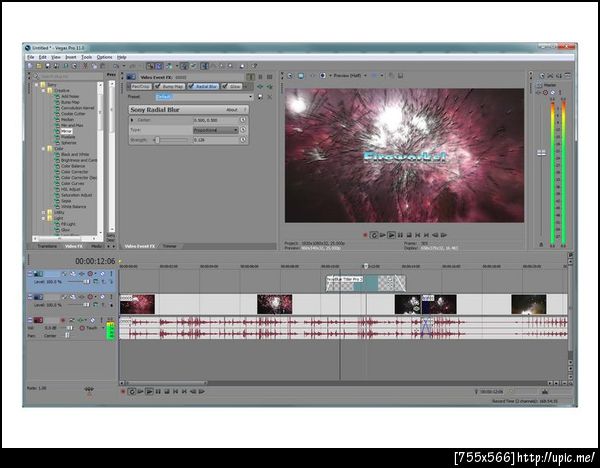Click the Cut scissors toolbar icon
This screenshot has width=600, height=468.
(x=85, y=66)
